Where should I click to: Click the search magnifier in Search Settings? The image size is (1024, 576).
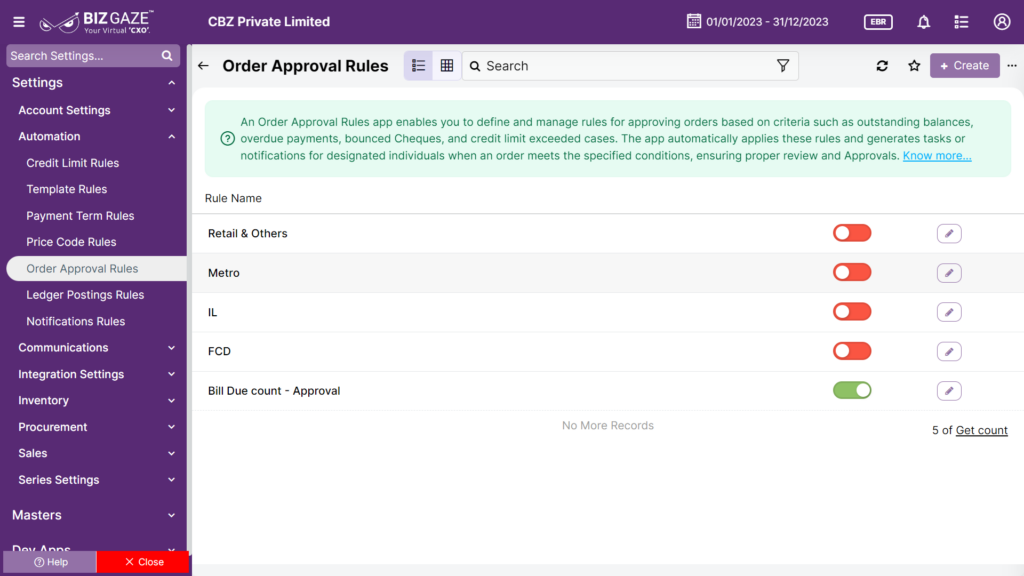167,56
